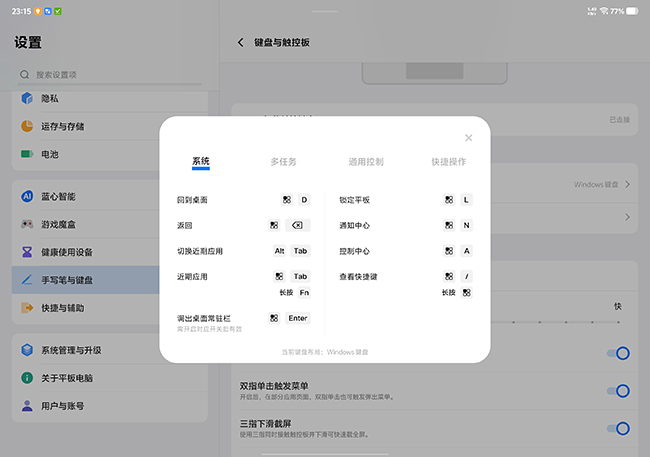Open 快捷与辅助 settings
The width and height of the screenshot is (650, 457).
point(62,308)
